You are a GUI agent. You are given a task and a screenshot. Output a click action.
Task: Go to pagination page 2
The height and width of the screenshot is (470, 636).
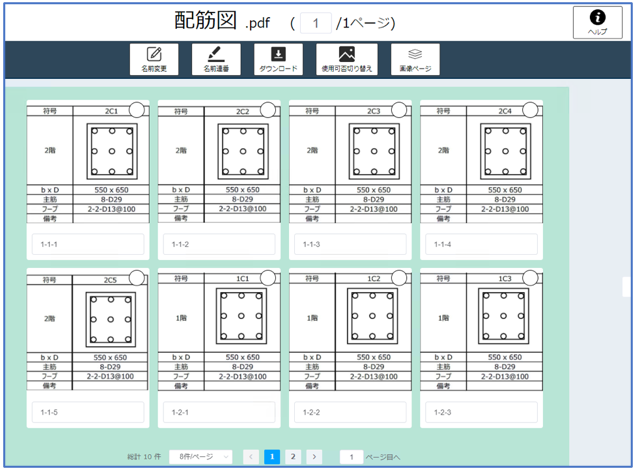pyautogui.click(x=293, y=456)
